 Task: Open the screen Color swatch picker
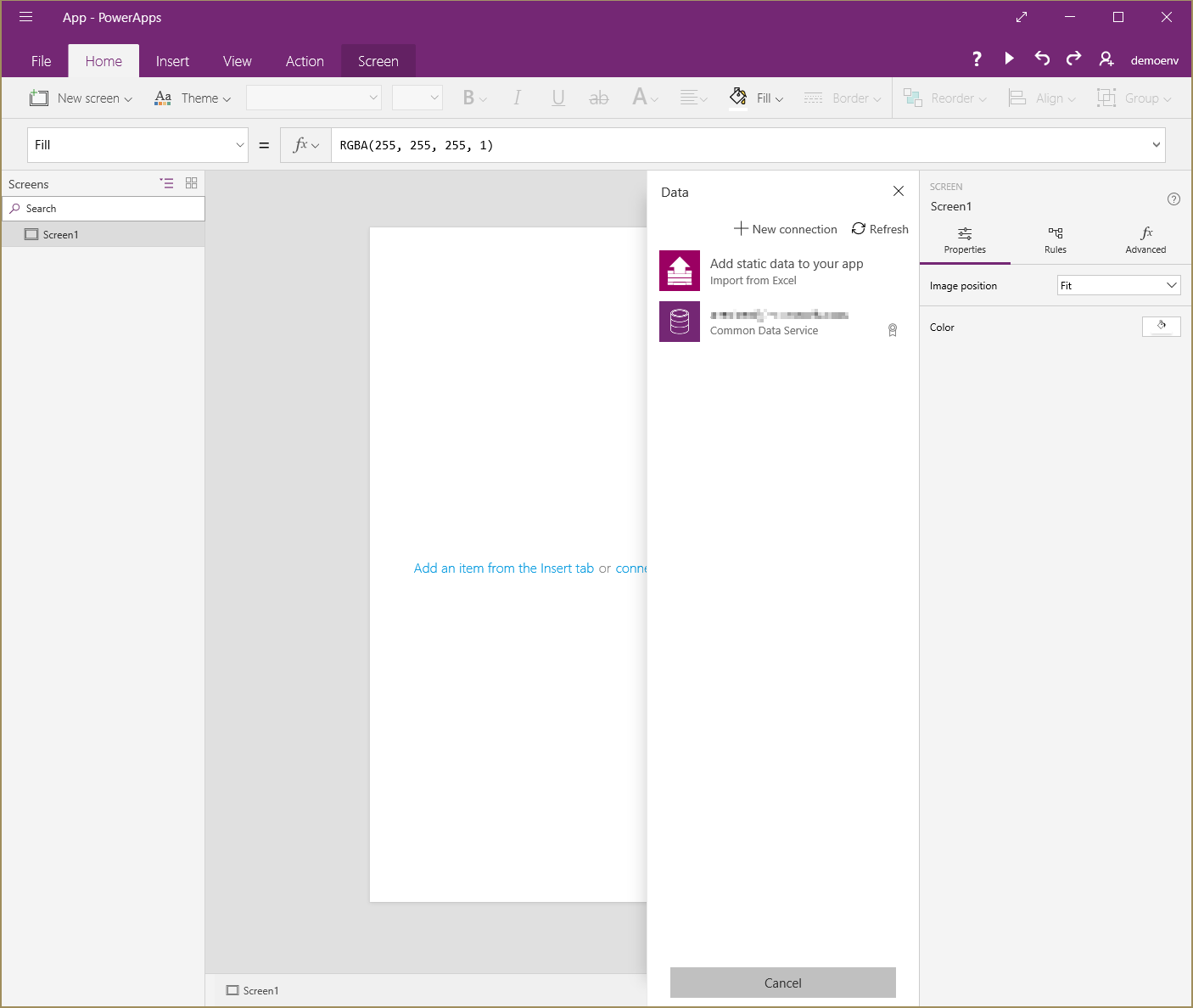[x=1161, y=327]
